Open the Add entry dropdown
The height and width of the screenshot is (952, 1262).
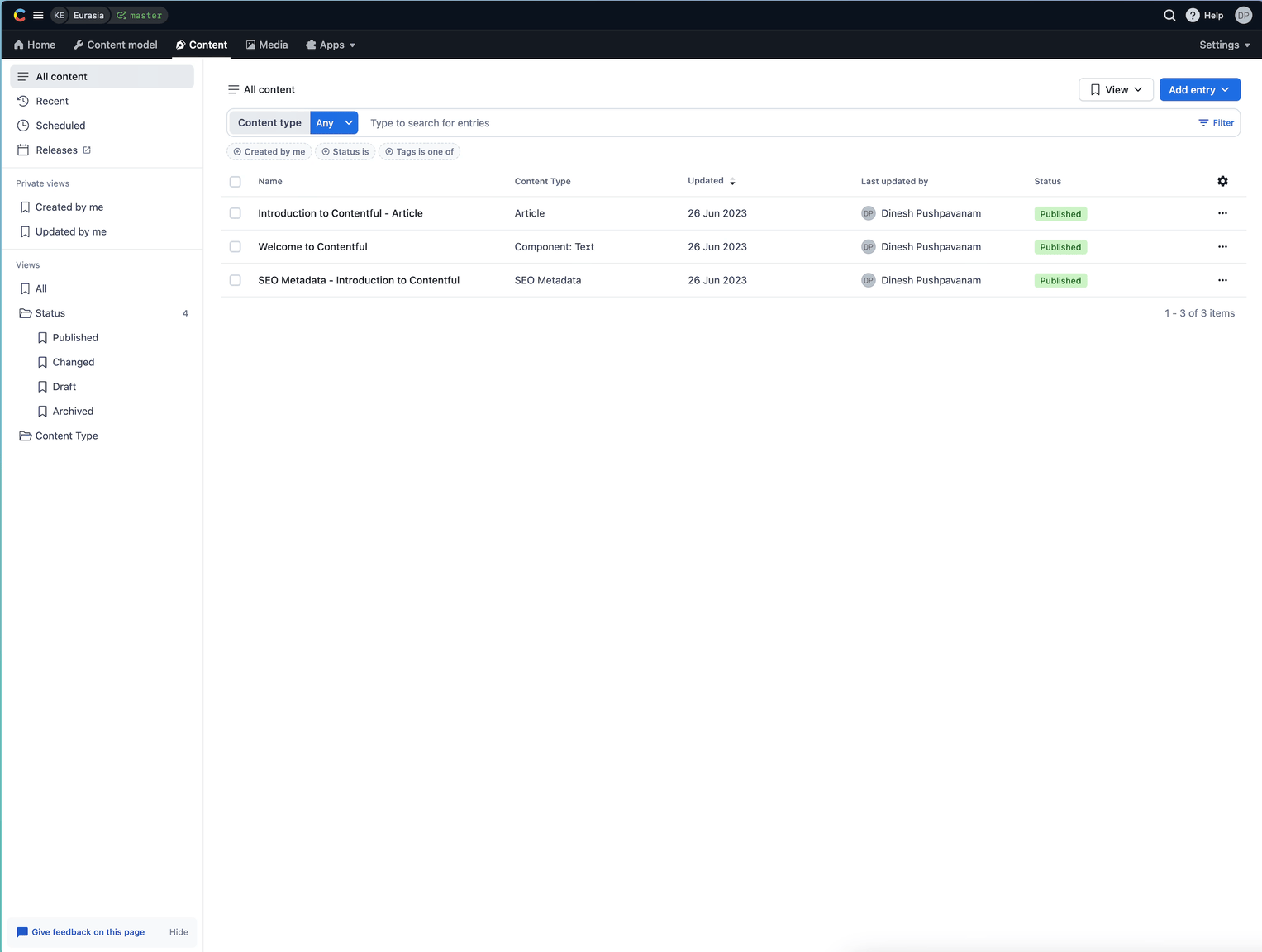pos(1199,90)
